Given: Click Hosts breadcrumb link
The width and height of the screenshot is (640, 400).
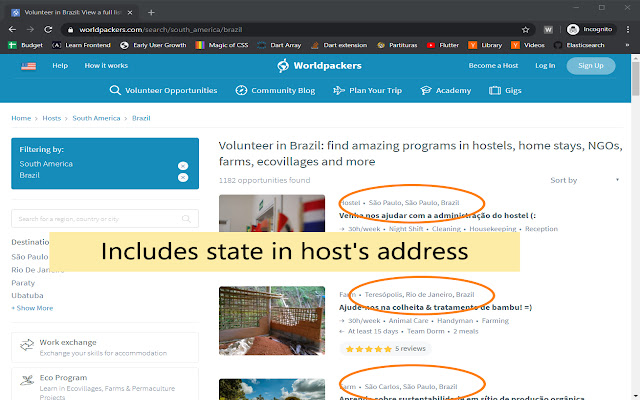Looking at the screenshot, I should point(51,118).
